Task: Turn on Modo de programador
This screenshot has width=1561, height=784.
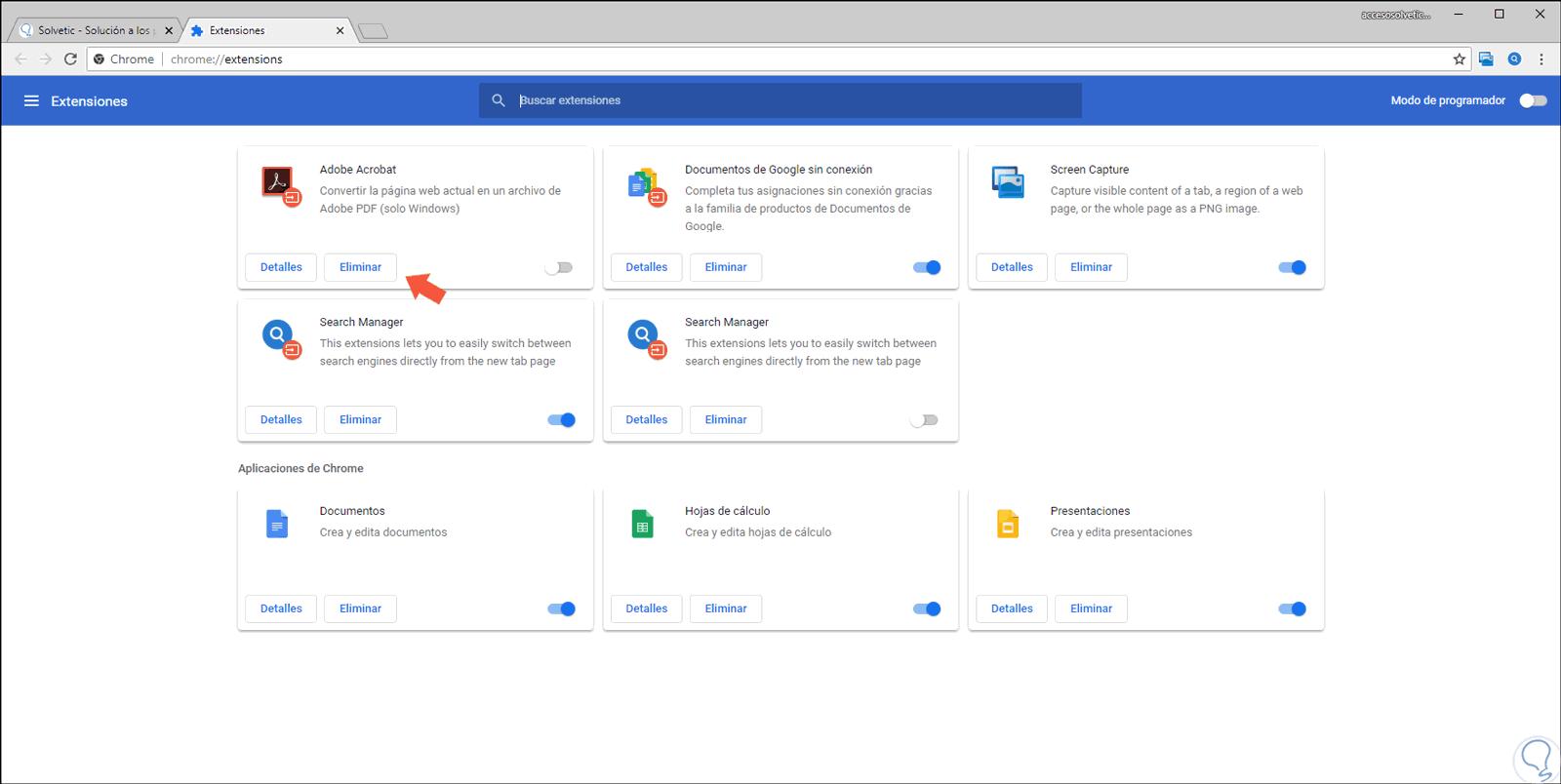Action: [x=1533, y=100]
